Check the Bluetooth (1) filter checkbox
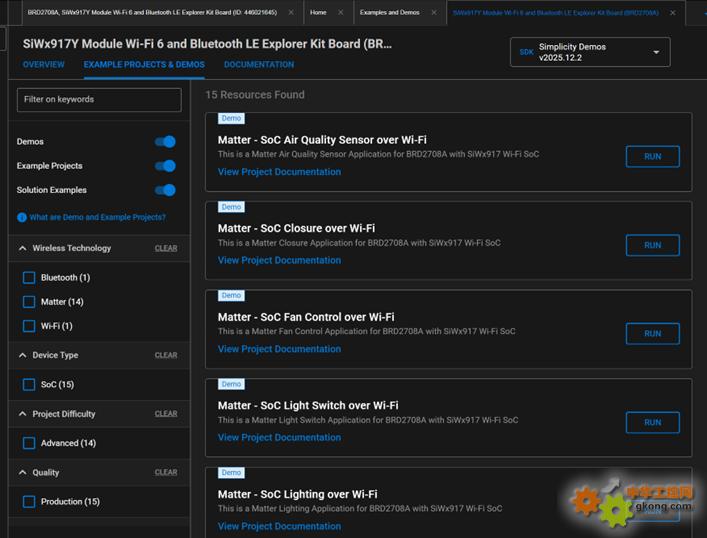 click(x=29, y=277)
